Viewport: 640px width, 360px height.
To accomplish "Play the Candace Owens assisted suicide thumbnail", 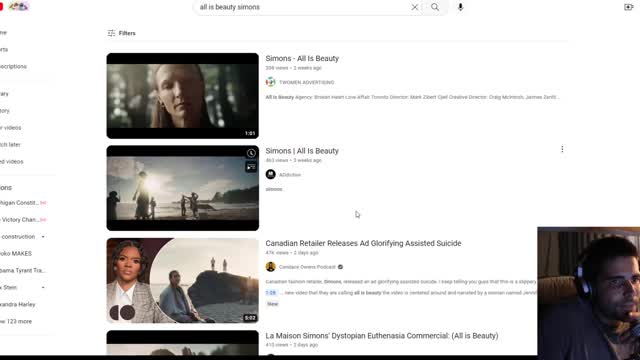I will pyautogui.click(x=182, y=280).
